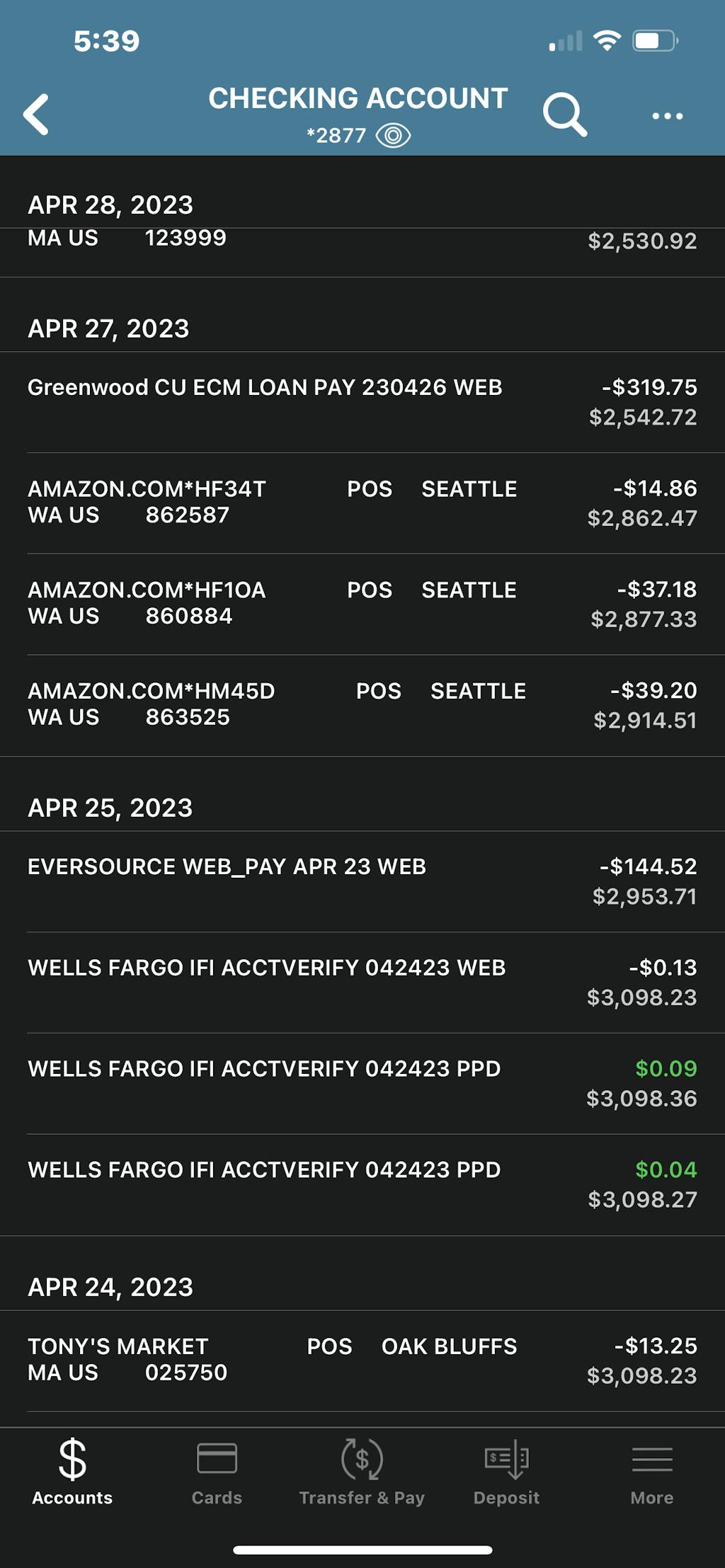Select Wells Fargo -$0.13 verification transaction
This screenshot has width=725, height=1568.
[362, 982]
